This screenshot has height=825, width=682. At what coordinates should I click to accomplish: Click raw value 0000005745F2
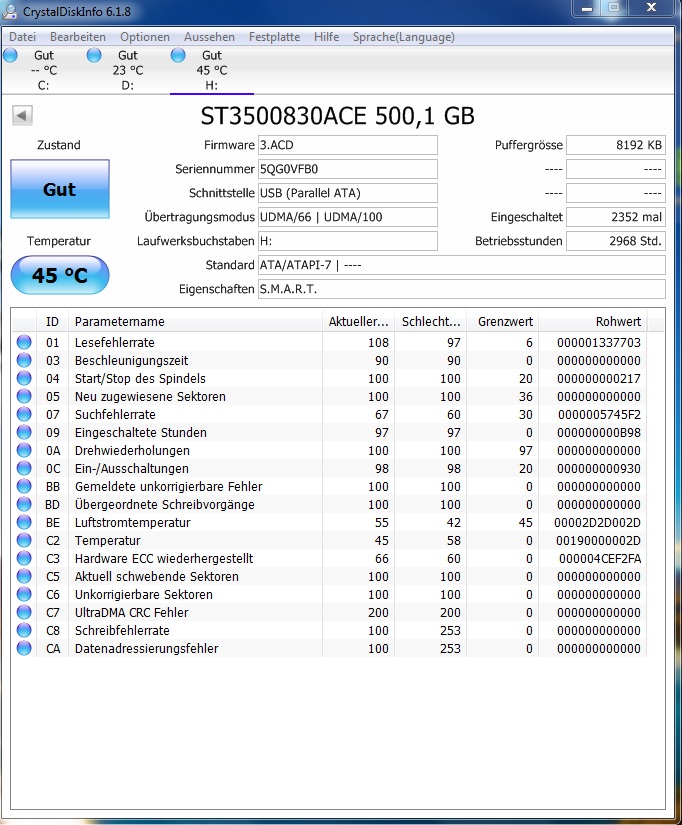599,415
